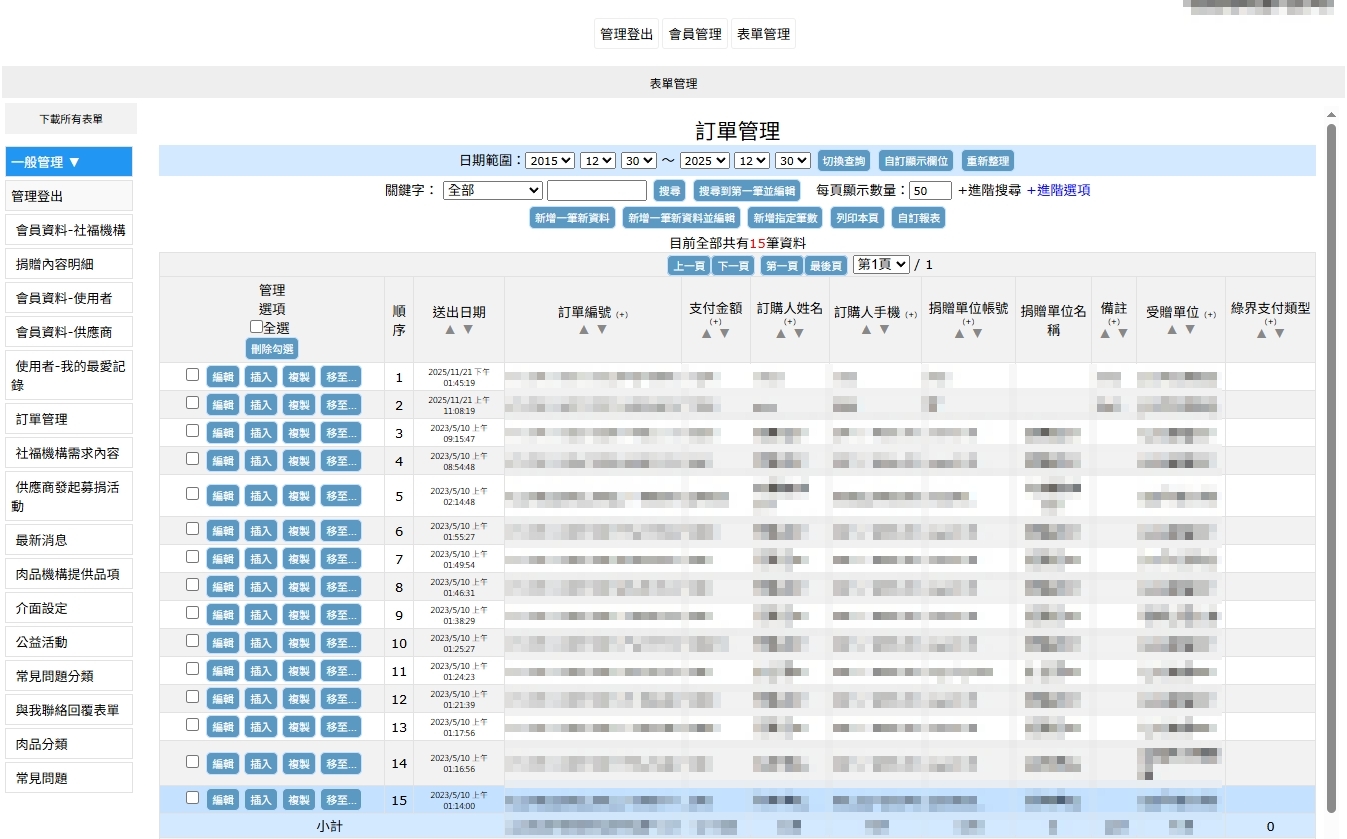Open the start year dropdown showing 2015
Screen dimensions: 1347x839
pos(550,160)
